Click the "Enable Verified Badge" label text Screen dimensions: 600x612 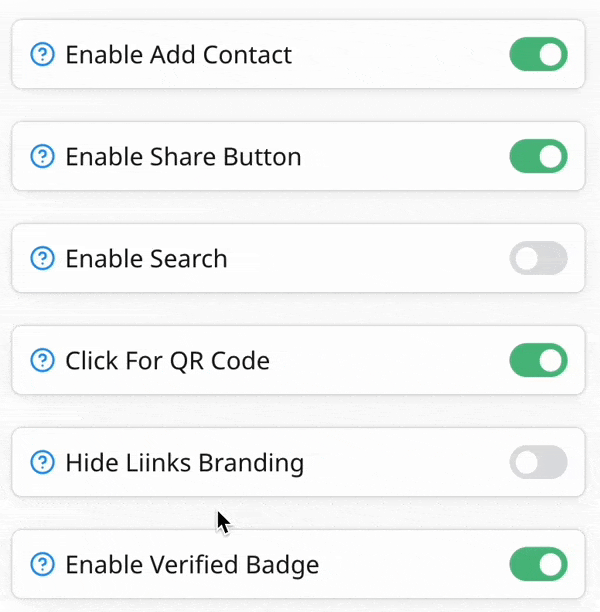click(x=192, y=564)
